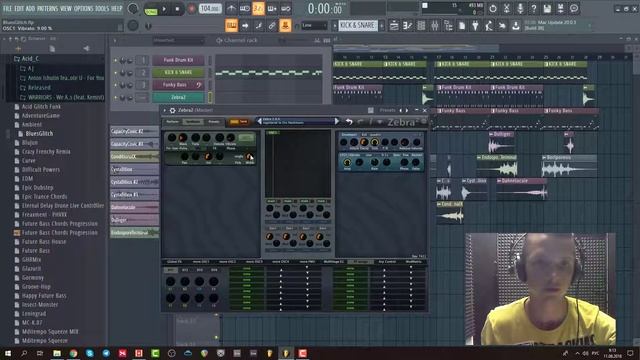
Task: Expand the Zebra2 window menu arrow
Action: [164, 110]
